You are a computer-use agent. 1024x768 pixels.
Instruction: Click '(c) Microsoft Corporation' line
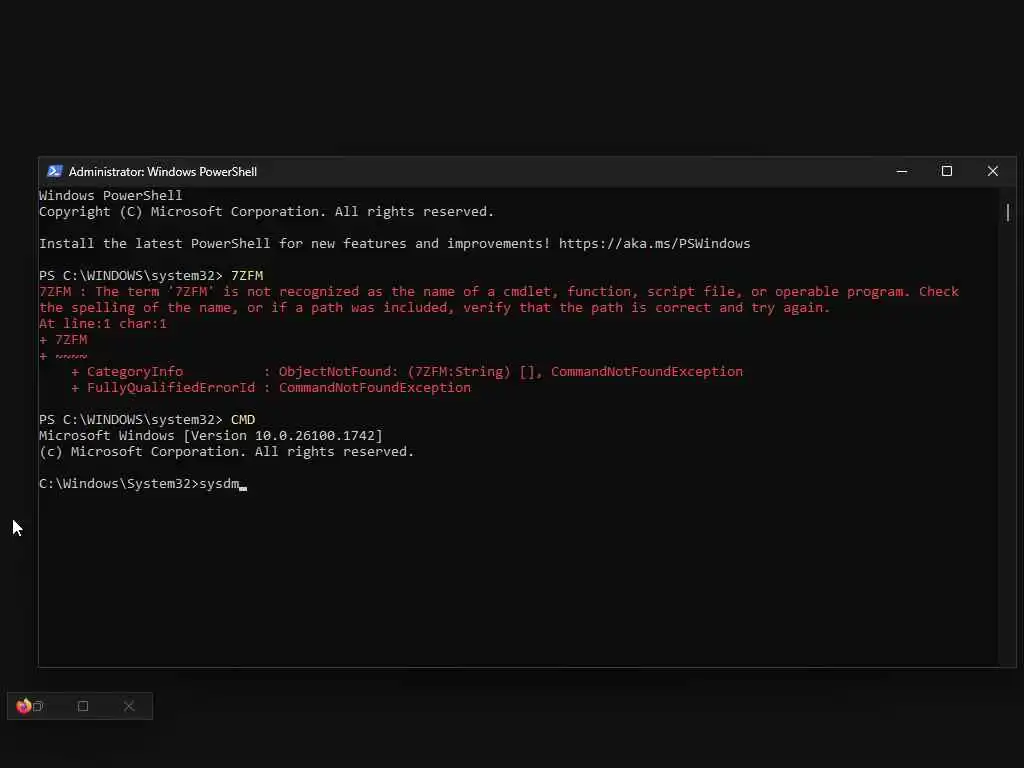click(x=227, y=451)
